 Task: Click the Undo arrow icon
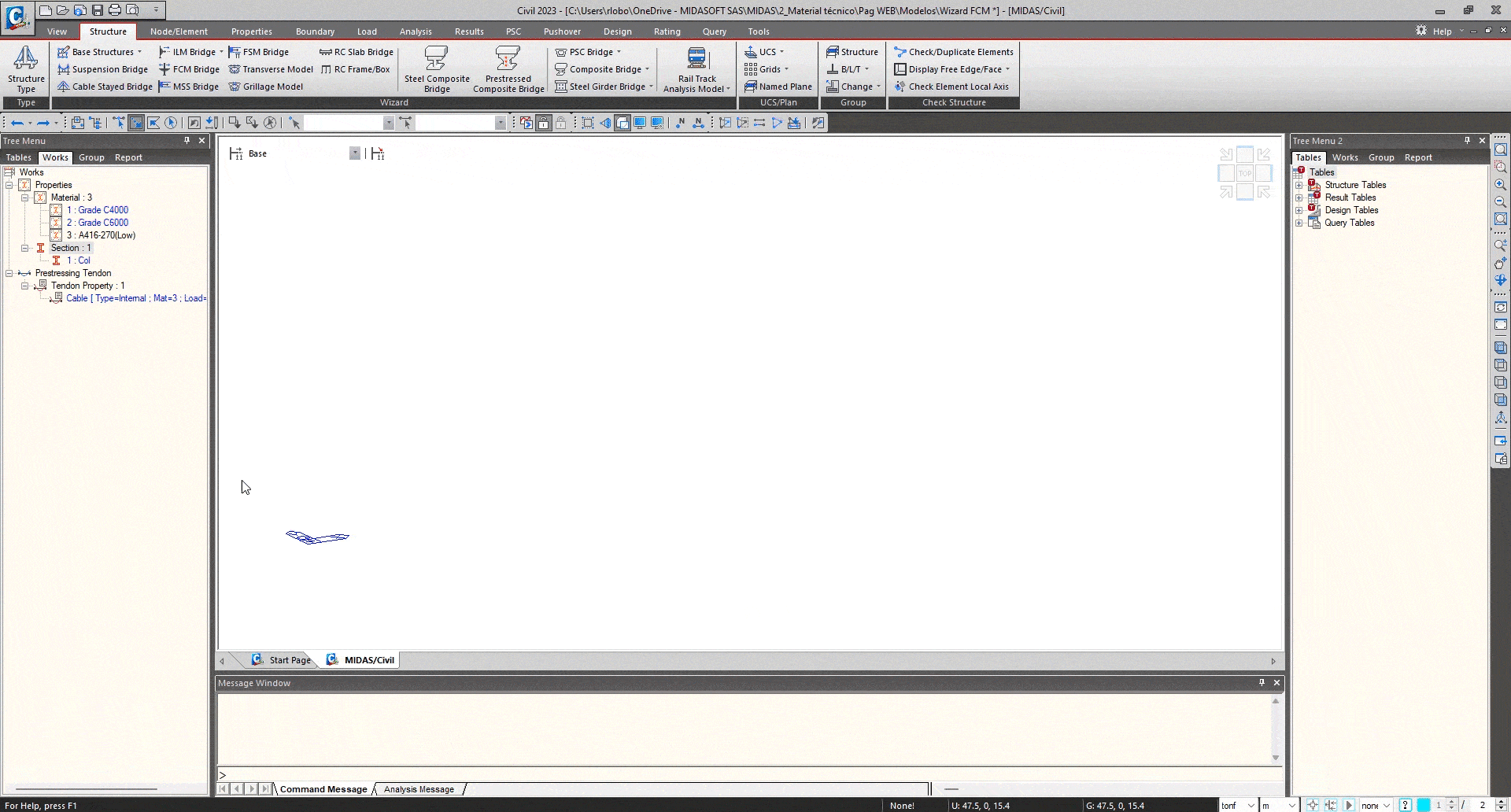(17, 123)
